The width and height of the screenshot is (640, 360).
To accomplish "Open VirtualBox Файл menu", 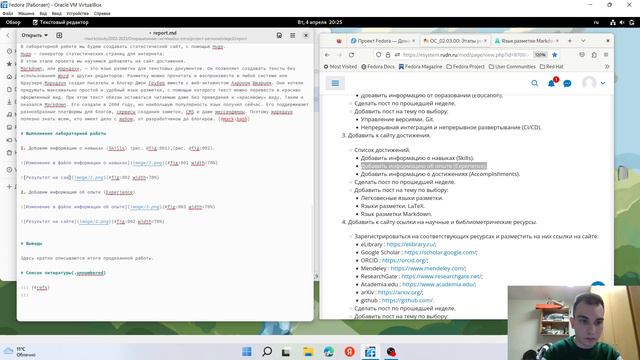I will 8,13.
